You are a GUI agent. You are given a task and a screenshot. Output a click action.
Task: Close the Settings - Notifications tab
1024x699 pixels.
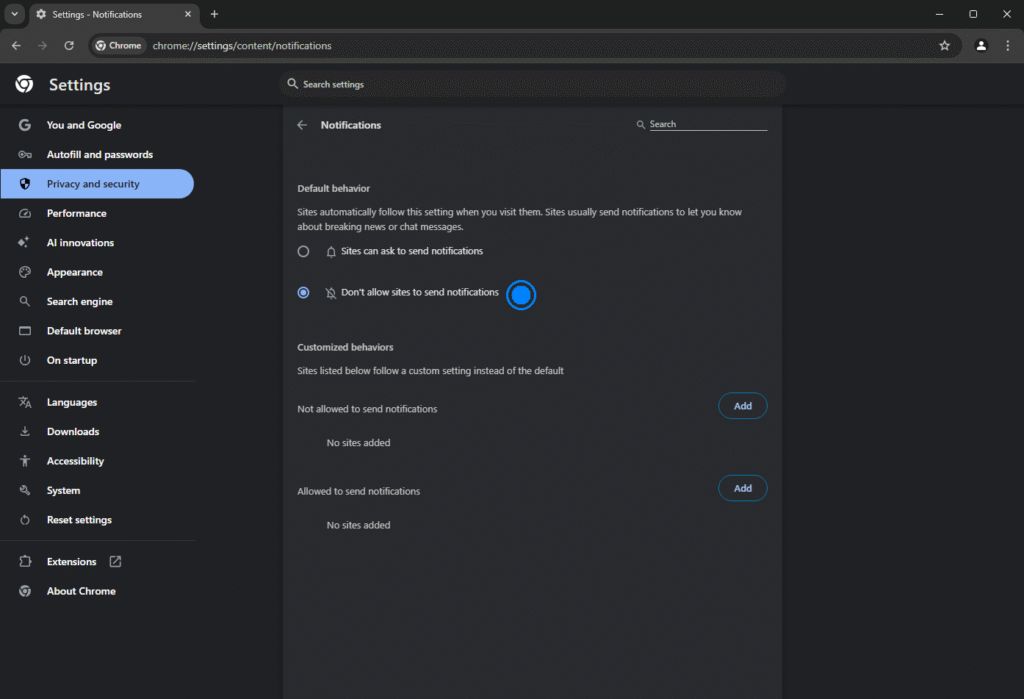pyautogui.click(x=187, y=14)
